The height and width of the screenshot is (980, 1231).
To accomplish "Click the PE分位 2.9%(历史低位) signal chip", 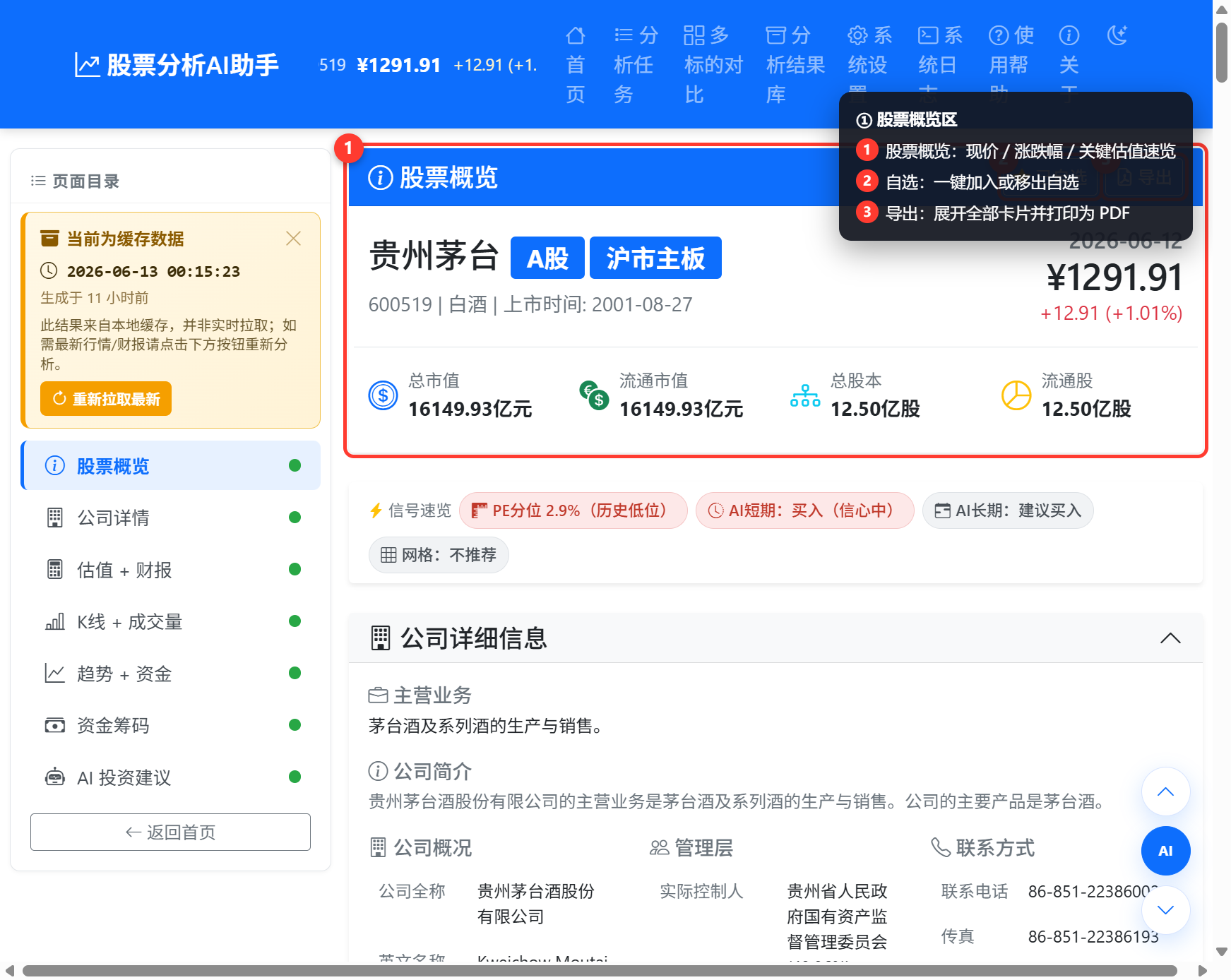I will tap(573, 510).
